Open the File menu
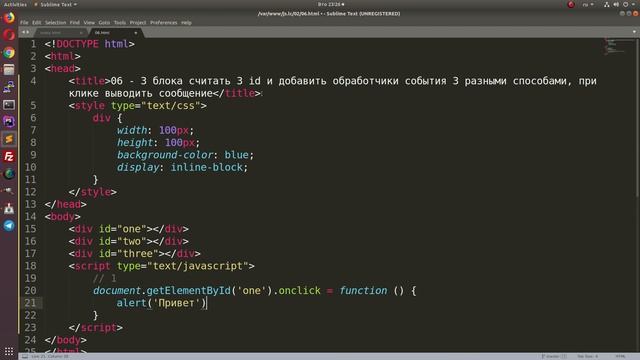 [24, 22]
